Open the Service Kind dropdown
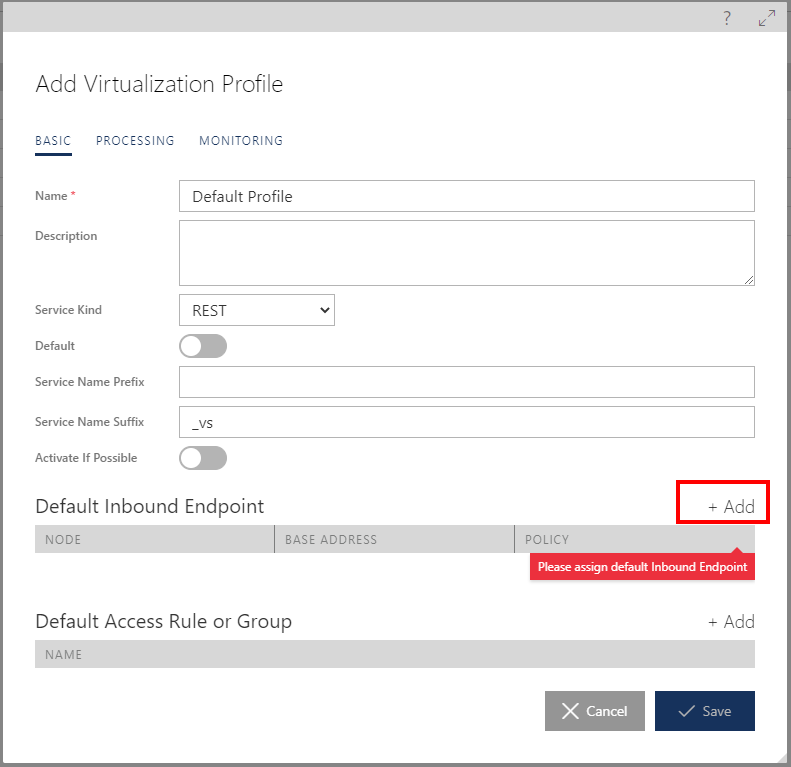791x767 pixels. [x=257, y=310]
